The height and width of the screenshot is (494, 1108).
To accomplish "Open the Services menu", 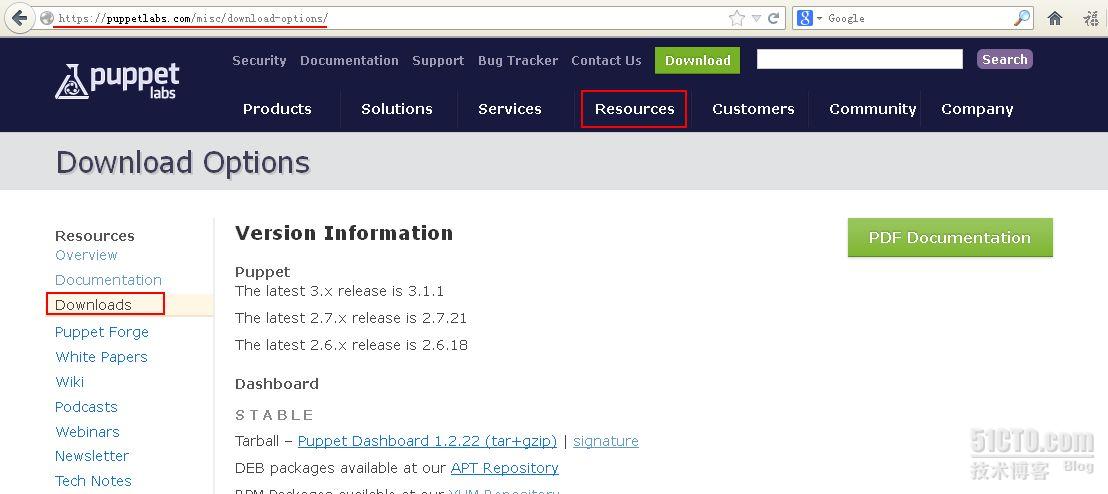I will pos(509,109).
